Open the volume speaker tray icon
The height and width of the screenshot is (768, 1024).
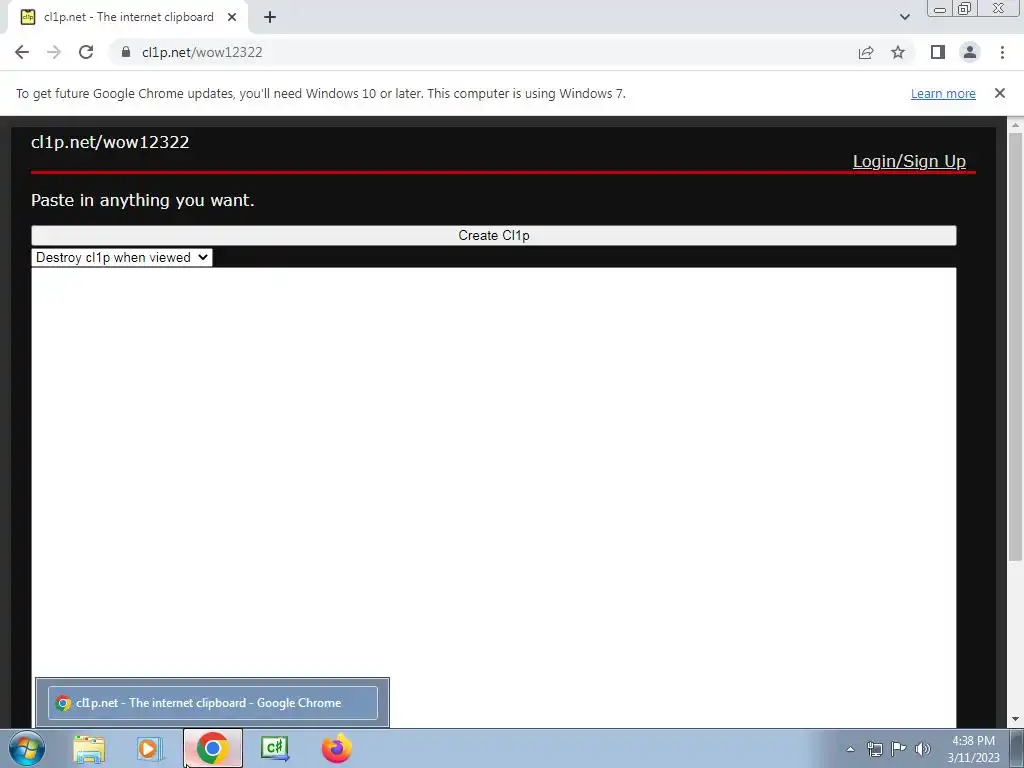[923, 749]
